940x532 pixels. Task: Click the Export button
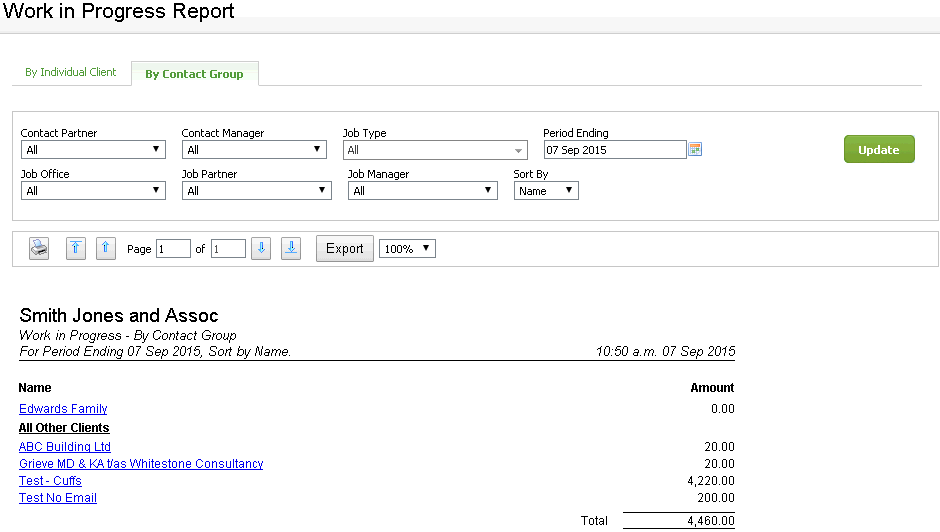tap(345, 249)
